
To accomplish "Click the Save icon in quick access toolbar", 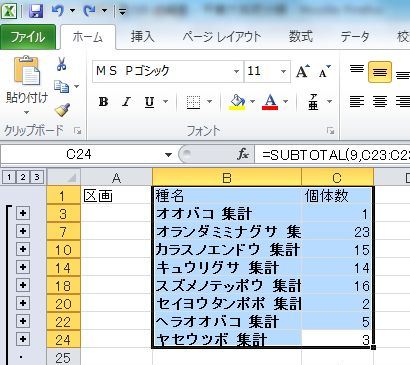I will [x=36, y=11].
